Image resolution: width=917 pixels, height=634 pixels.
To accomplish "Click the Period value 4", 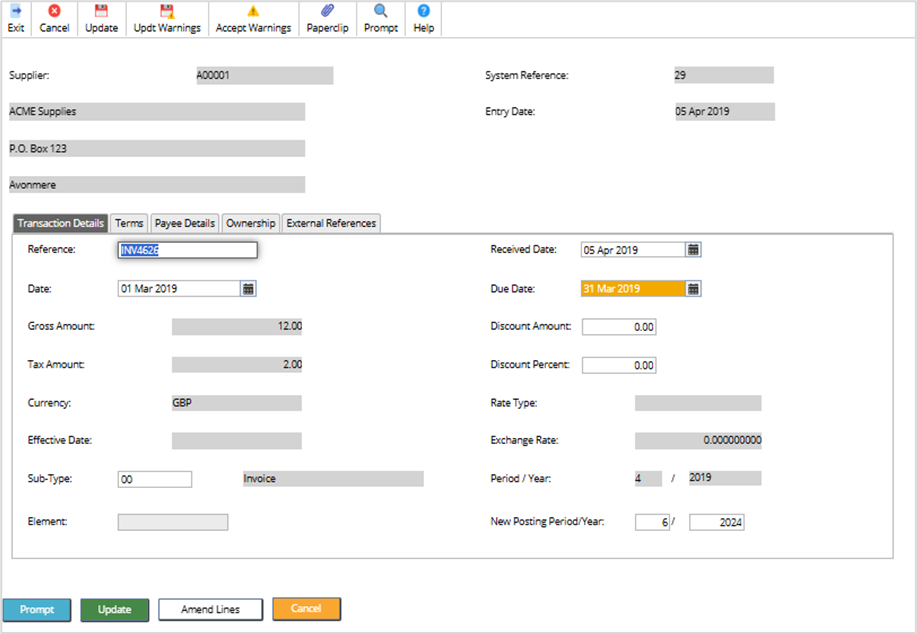I will point(649,478).
